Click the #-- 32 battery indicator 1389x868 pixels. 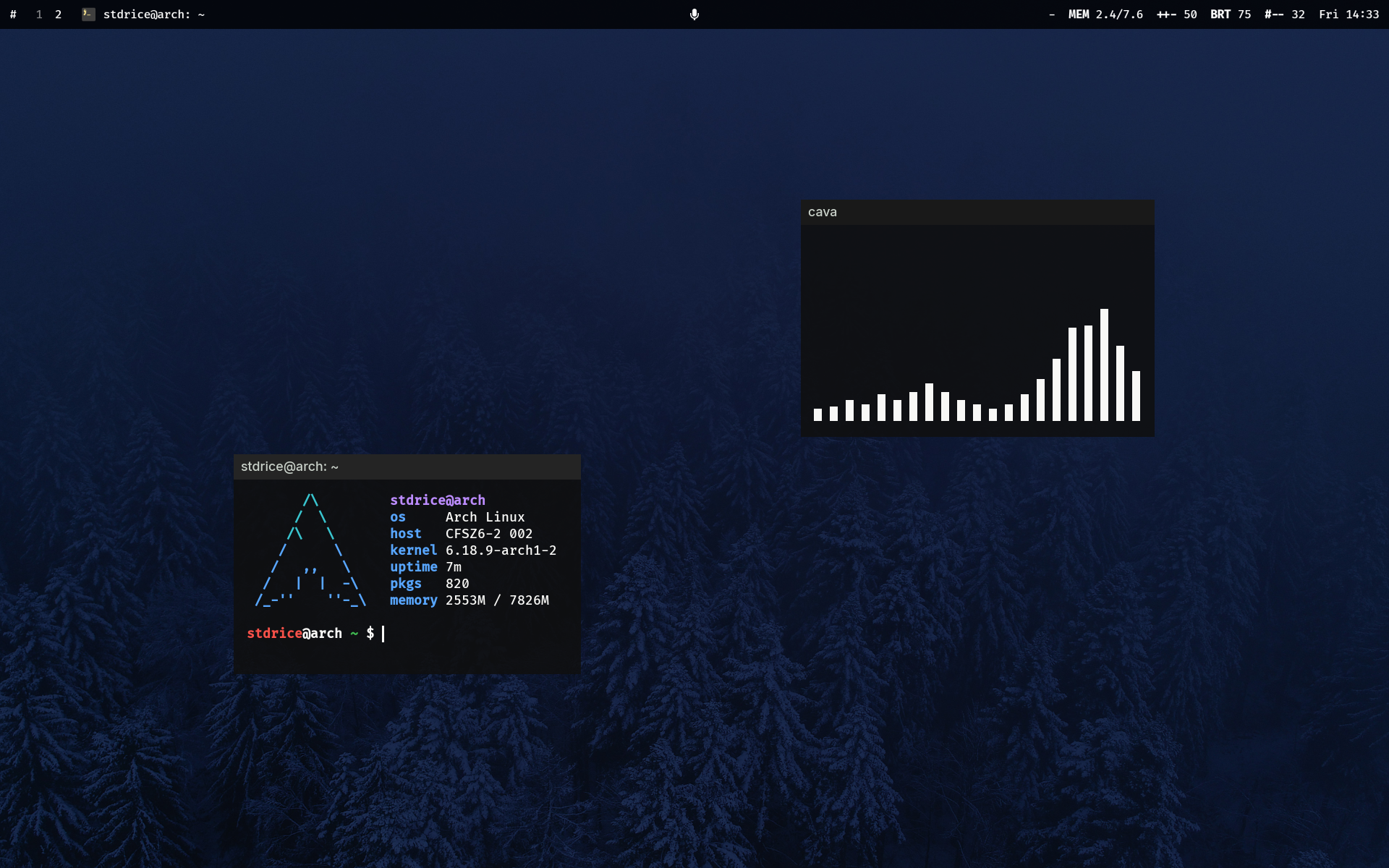pos(1285,14)
